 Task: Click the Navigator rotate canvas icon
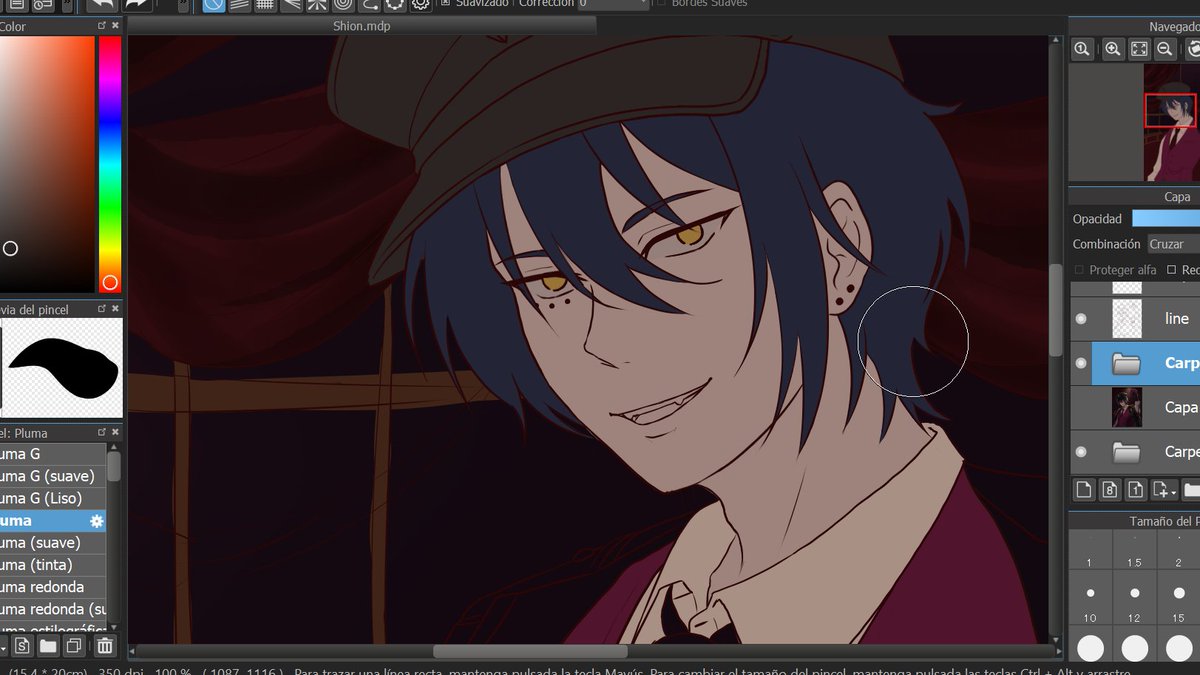point(1193,49)
